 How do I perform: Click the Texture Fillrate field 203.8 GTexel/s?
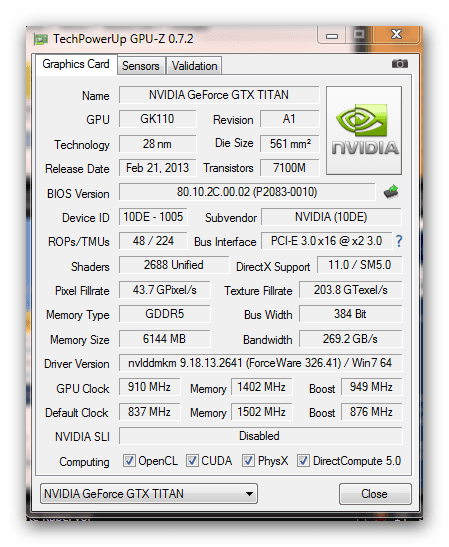click(x=350, y=290)
